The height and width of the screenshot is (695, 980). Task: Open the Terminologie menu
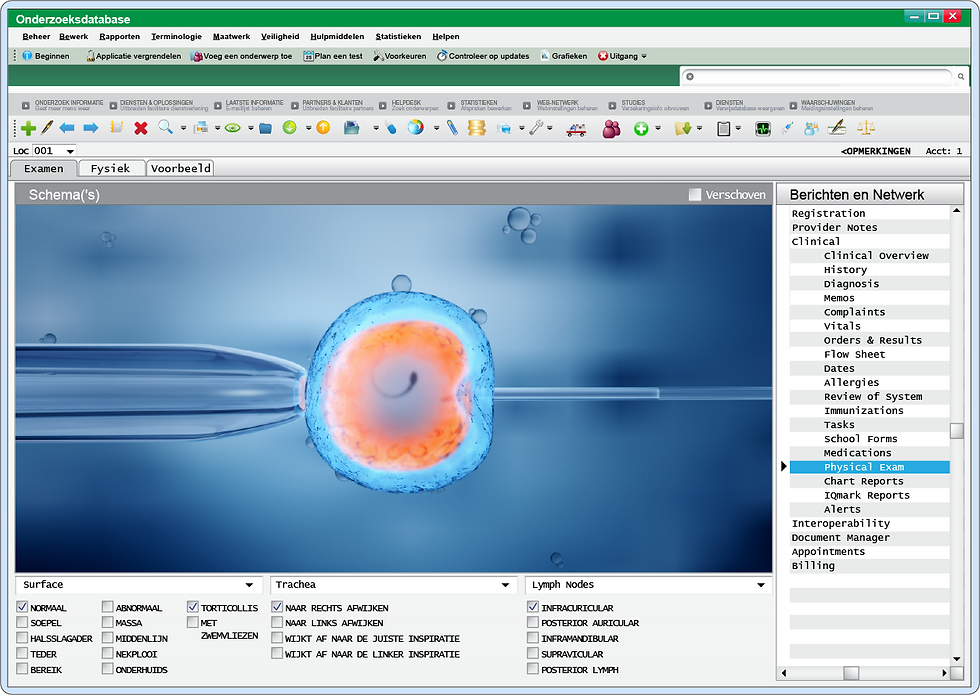coord(176,36)
